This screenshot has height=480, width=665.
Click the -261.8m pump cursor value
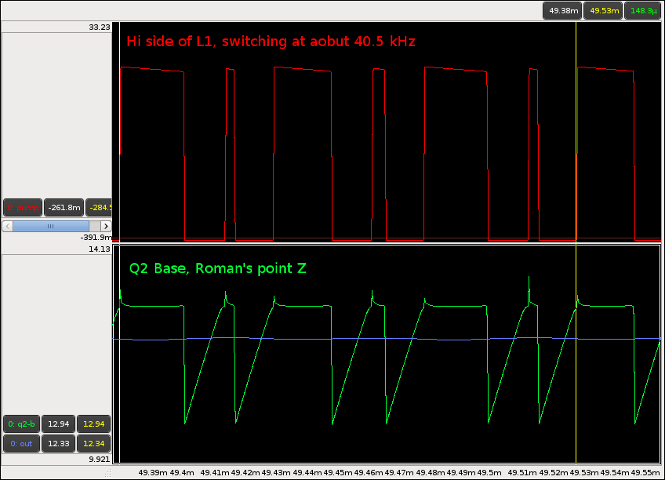click(63, 207)
